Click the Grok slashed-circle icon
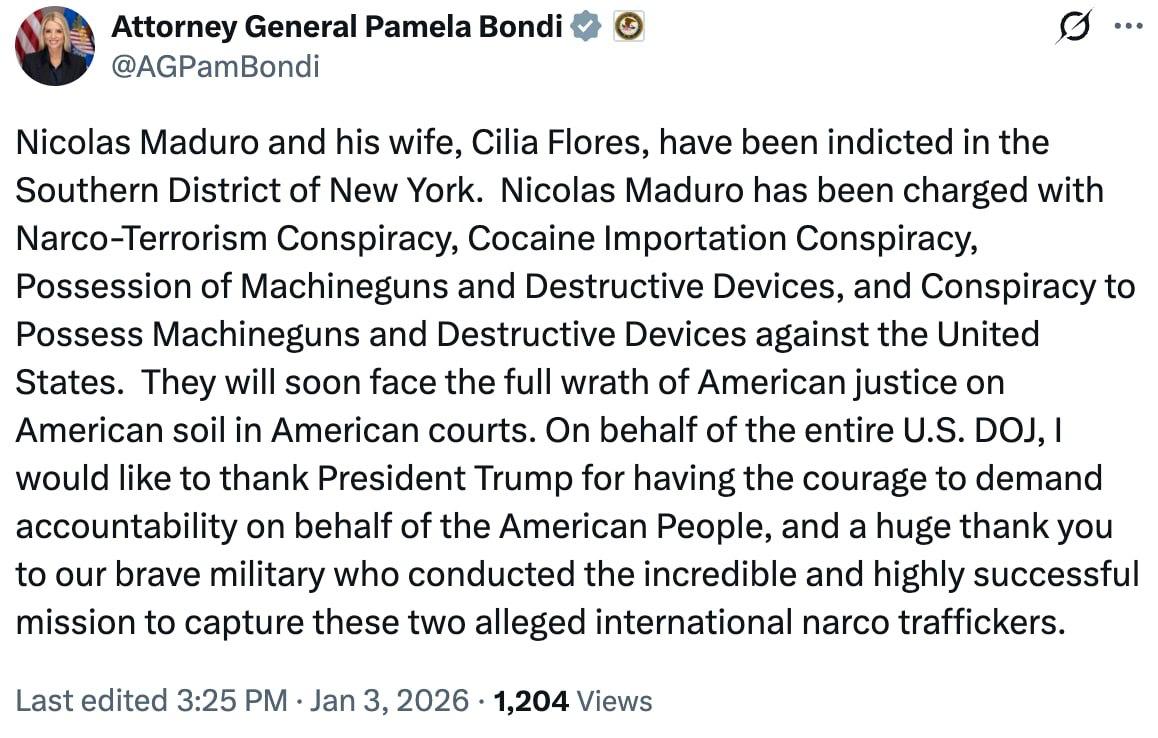 coord(1071,29)
